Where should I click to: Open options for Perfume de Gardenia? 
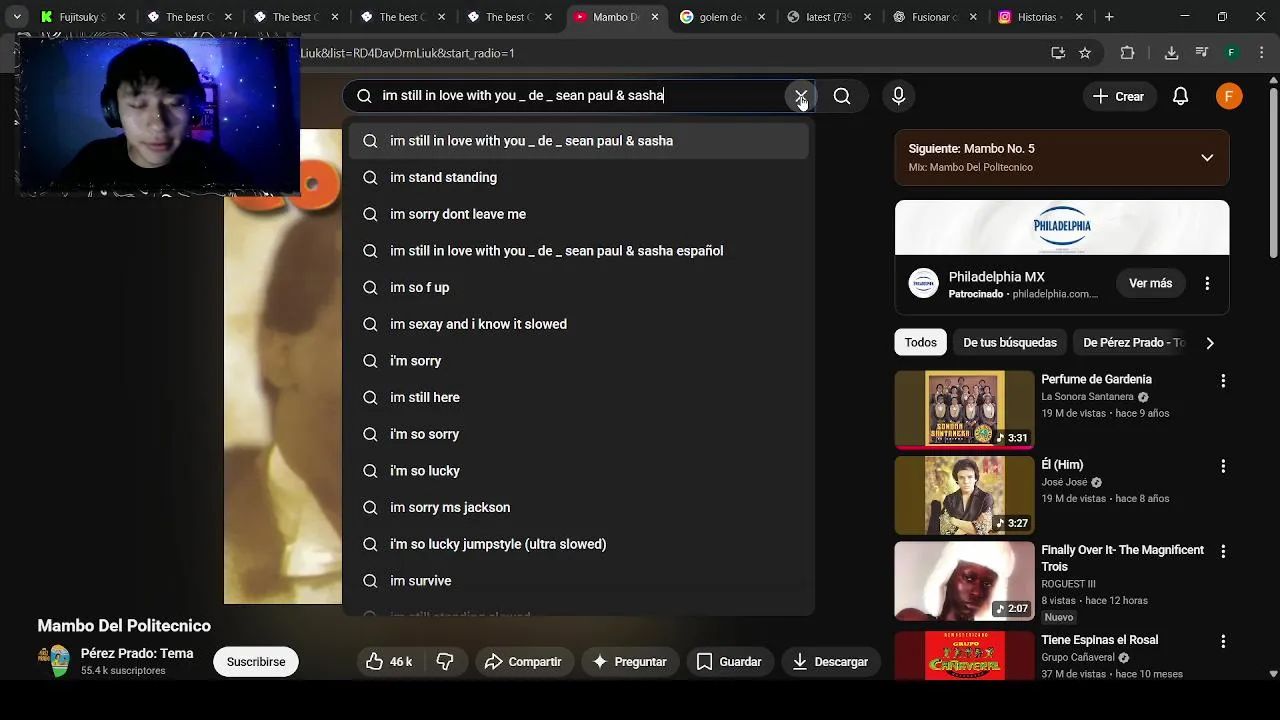point(1222,381)
